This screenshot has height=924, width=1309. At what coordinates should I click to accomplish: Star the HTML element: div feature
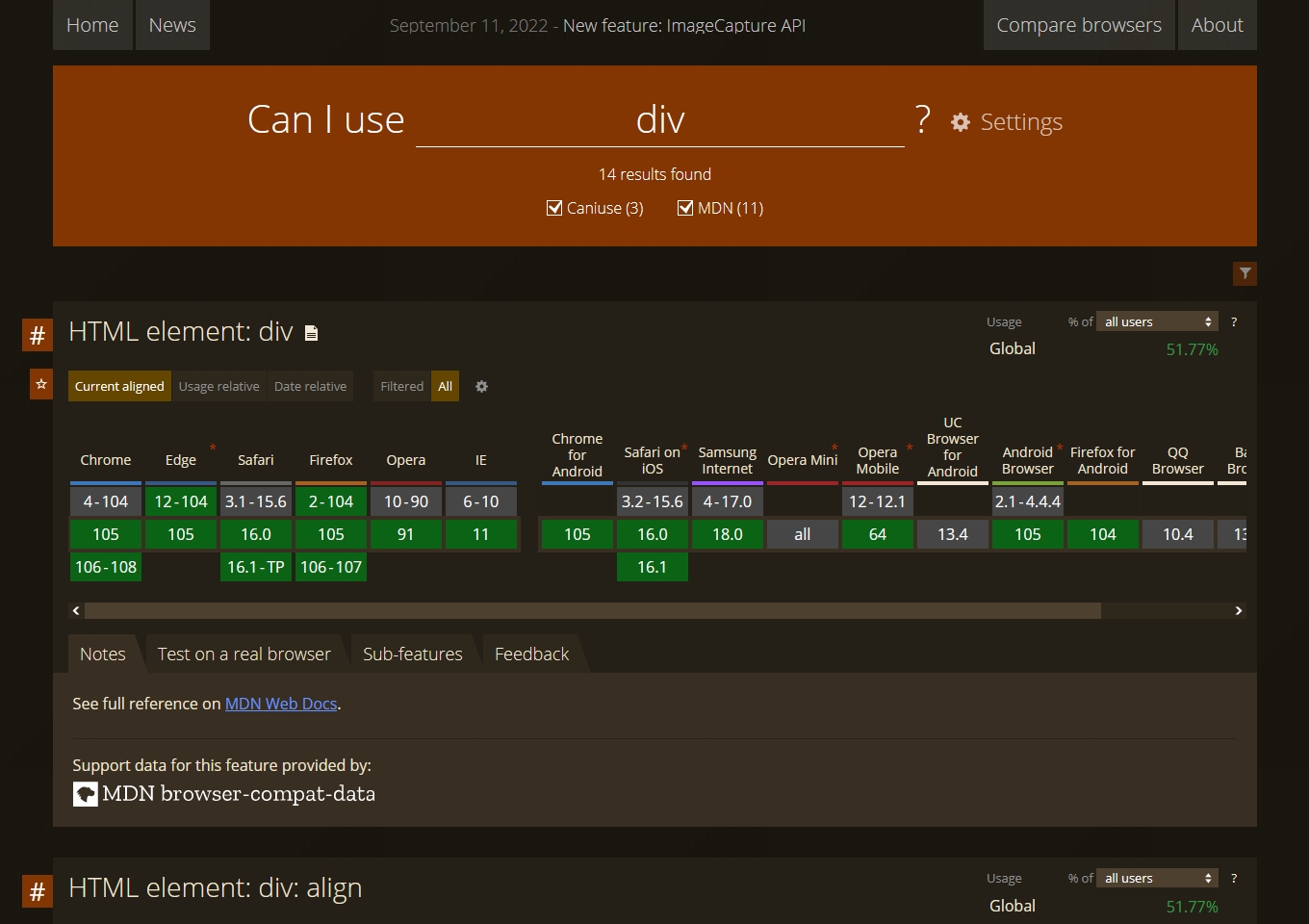(41, 384)
